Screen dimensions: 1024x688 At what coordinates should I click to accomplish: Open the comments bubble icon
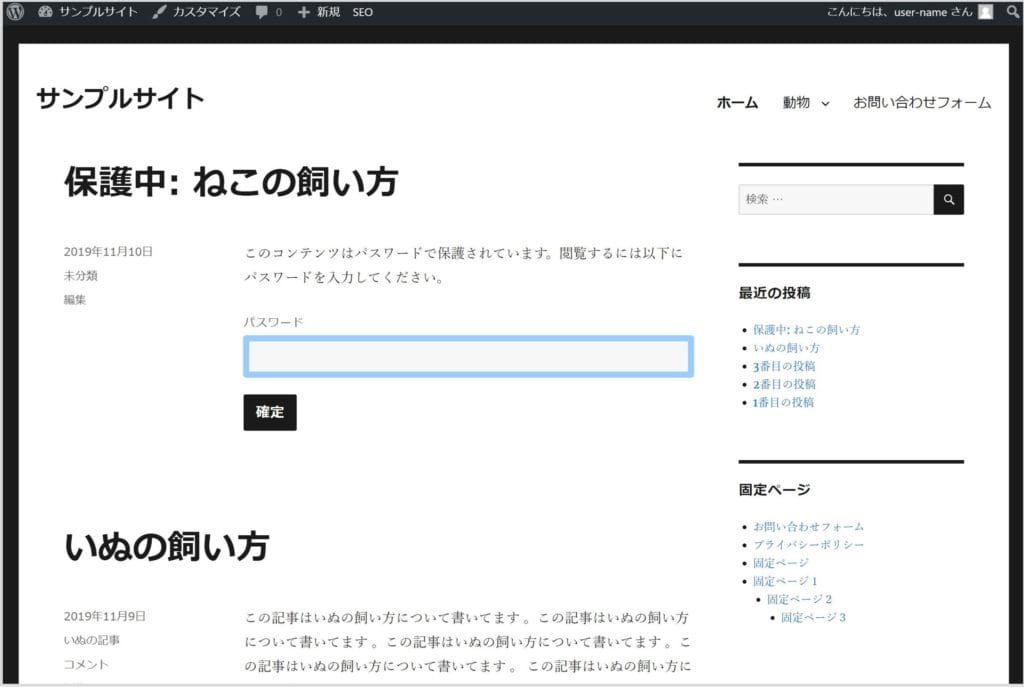262,13
